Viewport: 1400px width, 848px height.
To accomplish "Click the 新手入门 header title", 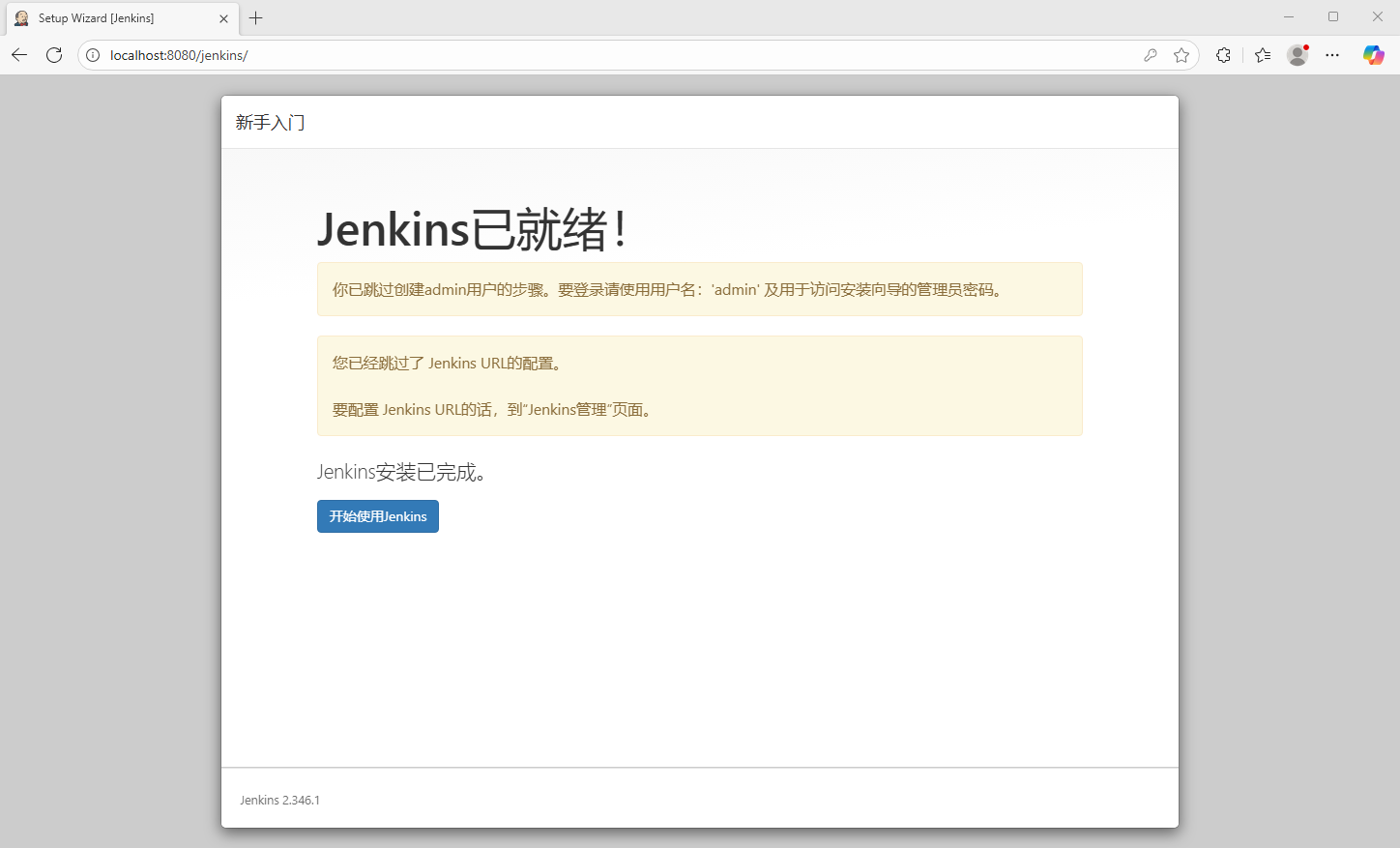I will 270,123.
